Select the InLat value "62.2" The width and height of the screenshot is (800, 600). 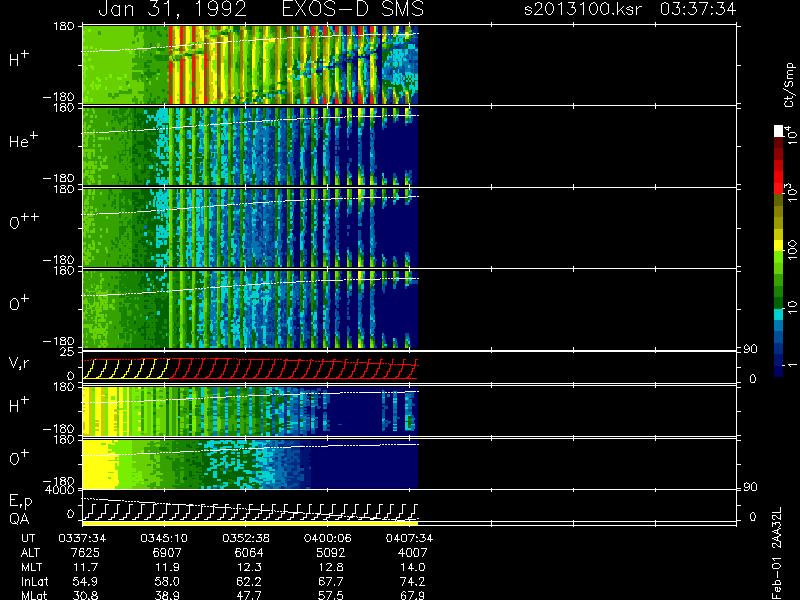pyautogui.click(x=249, y=581)
